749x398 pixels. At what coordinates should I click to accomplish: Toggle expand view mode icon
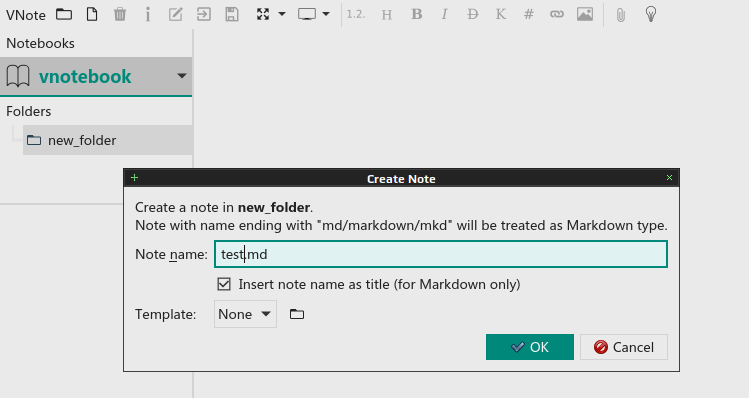click(263, 14)
